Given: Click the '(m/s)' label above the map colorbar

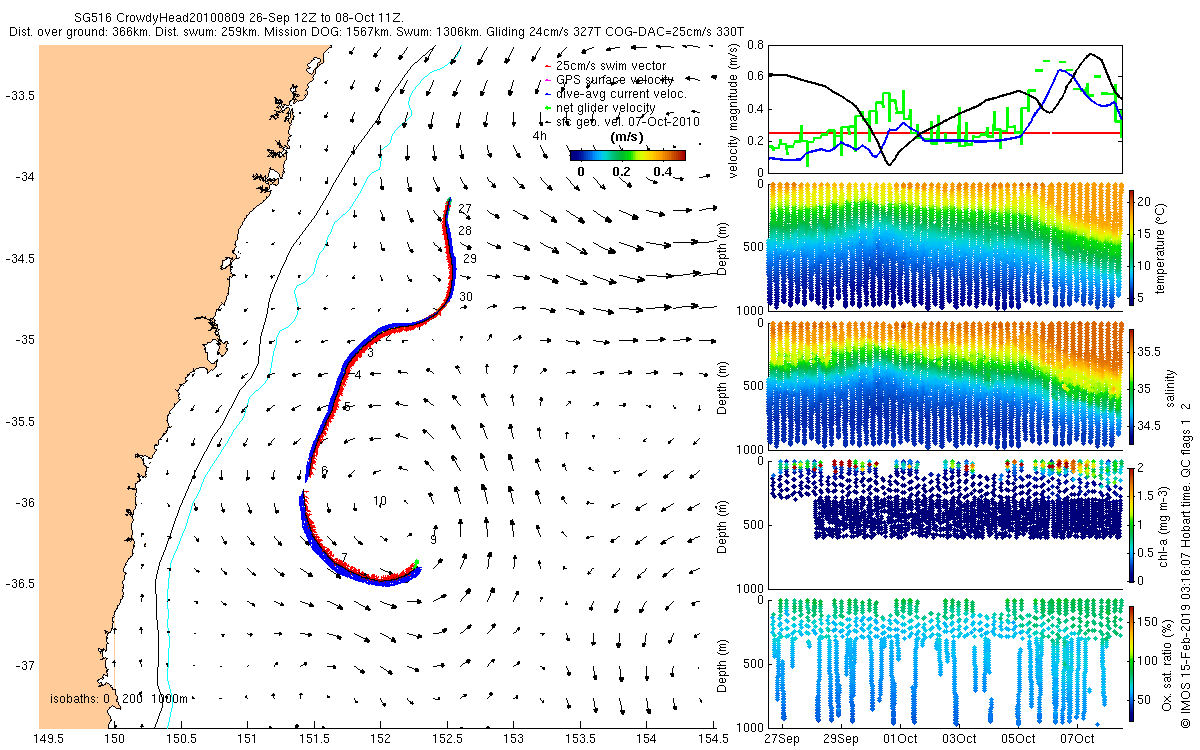Looking at the screenshot, I should point(627,136).
